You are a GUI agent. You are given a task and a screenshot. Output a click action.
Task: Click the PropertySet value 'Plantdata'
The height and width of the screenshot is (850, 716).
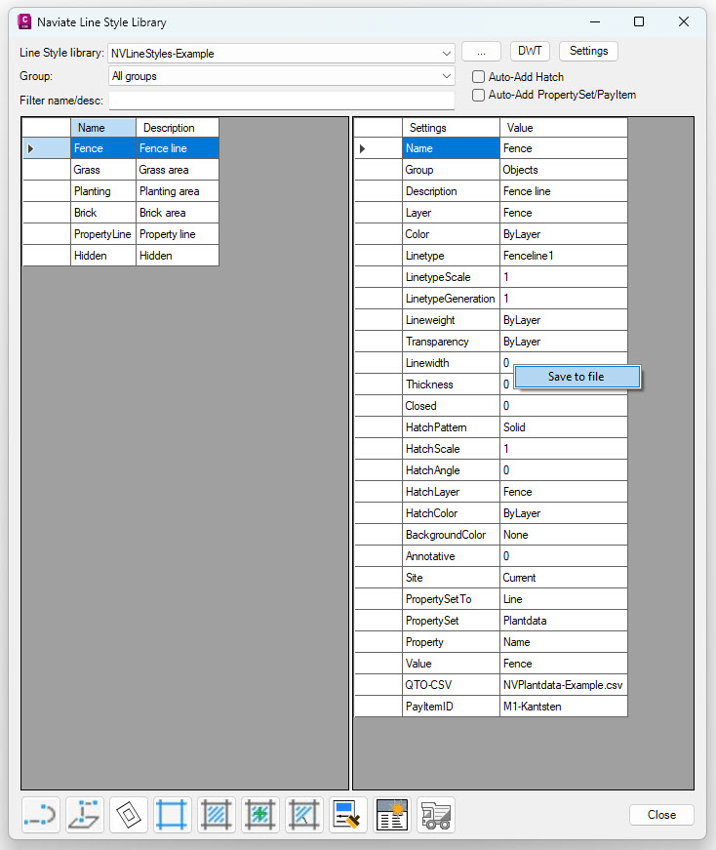(564, 620)
